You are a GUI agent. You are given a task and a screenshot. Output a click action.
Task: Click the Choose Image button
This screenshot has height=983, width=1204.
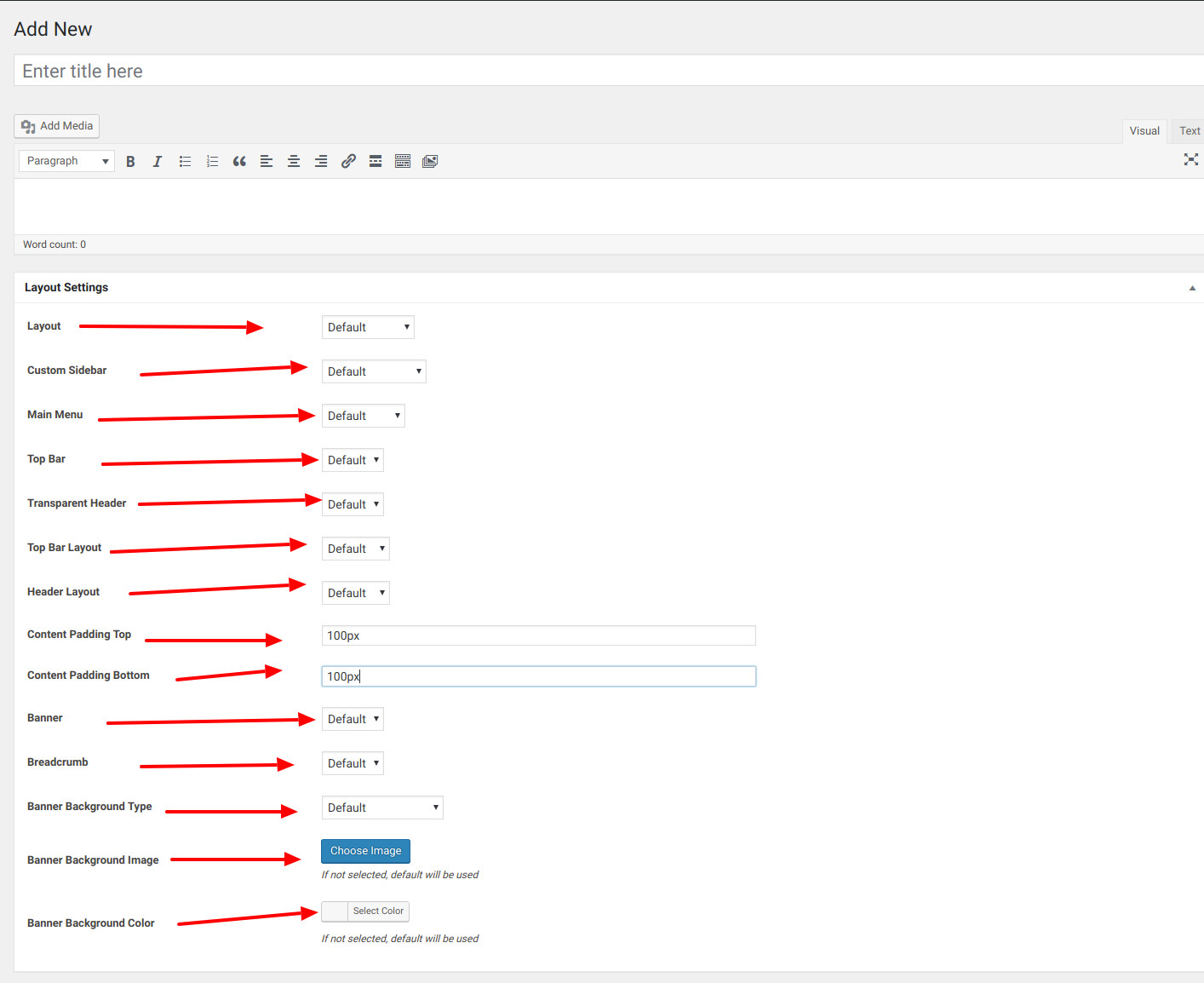pos(366,851)
